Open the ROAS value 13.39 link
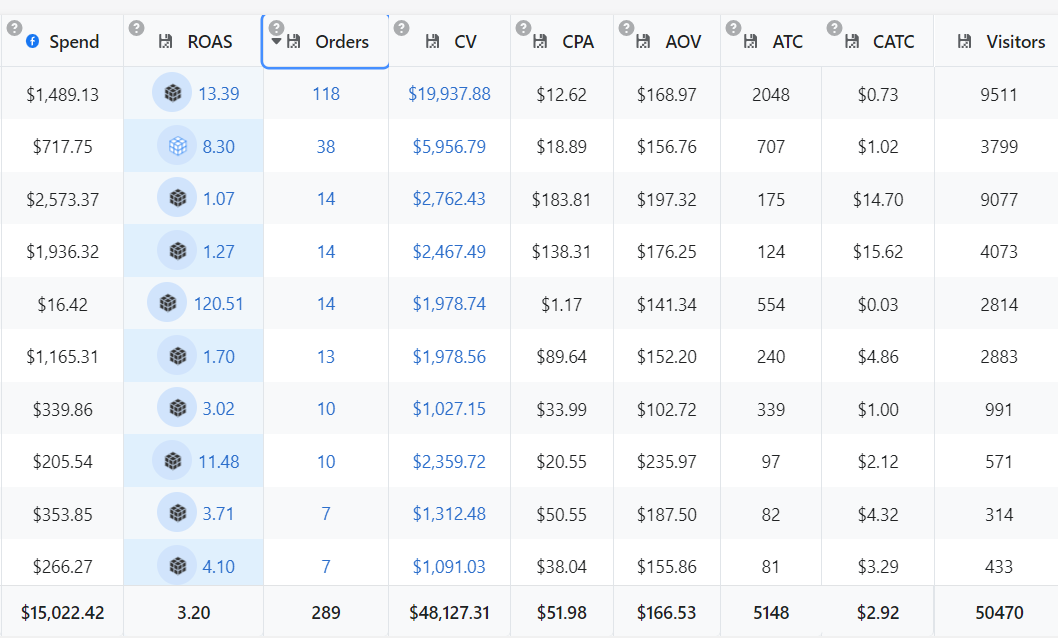This screenshot has height=638, width=1058. tap(219, 94)
